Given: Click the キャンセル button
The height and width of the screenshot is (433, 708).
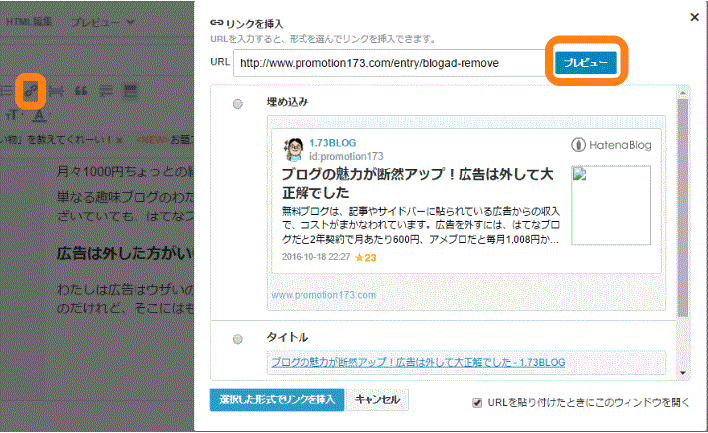Looking at the screenshot, I should click(x=377, y=400).
